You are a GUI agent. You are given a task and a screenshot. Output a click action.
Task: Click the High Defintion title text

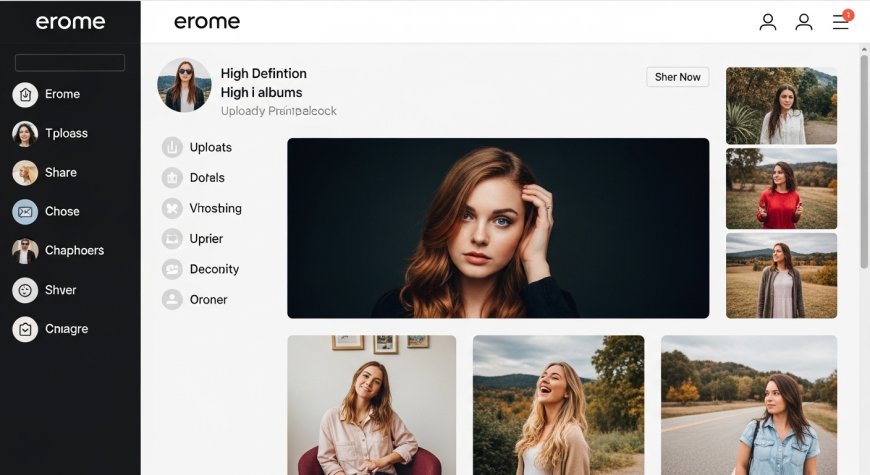click(x=264, y=74)
